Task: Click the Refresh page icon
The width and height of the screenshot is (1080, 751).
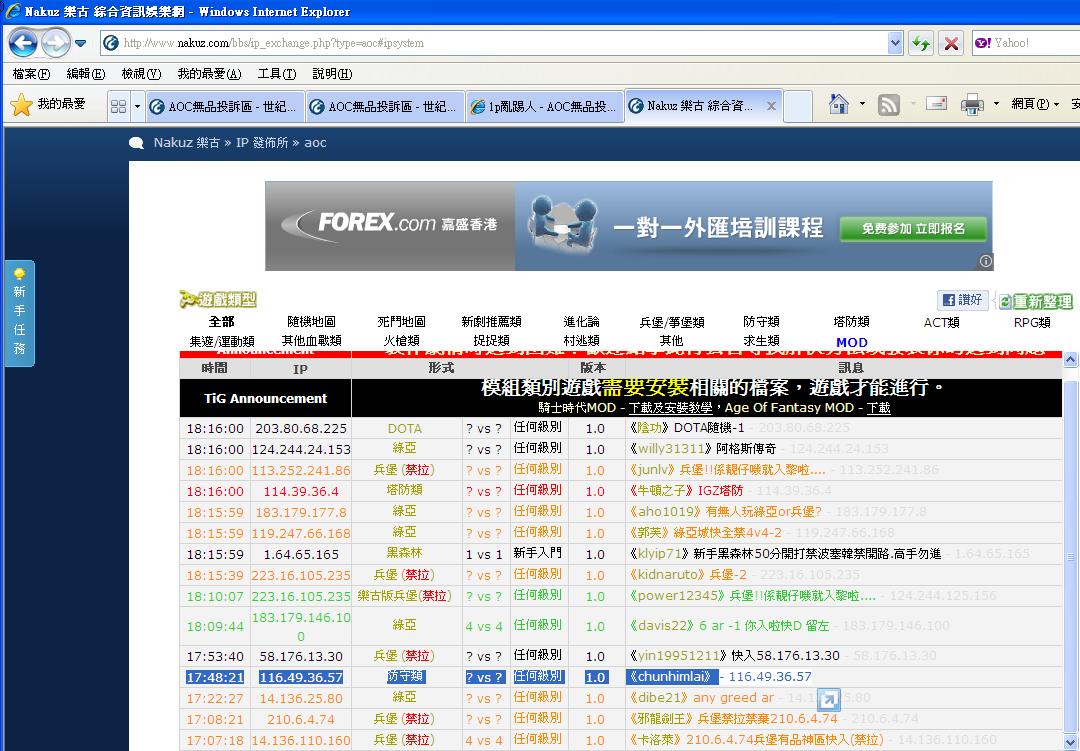Action: click(921, 43)
